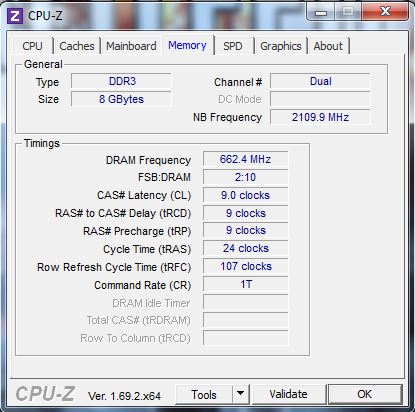Click the 662.4 MHz DRAM Frequency value
The width and height of the screenshot is (415, 412).
246,159
